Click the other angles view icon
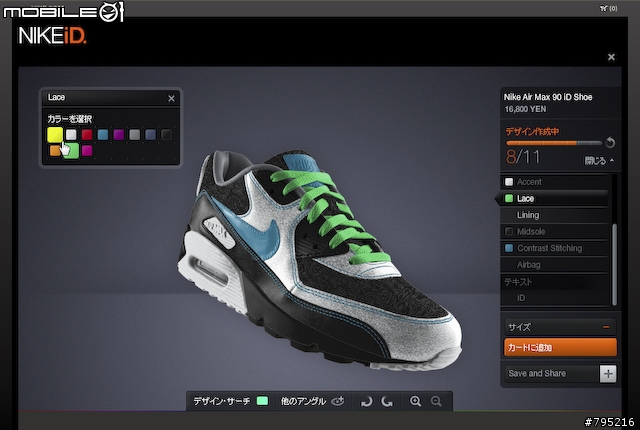Image resolution: width=640 pixels, height=430 pixels. (x=338, y=401)
